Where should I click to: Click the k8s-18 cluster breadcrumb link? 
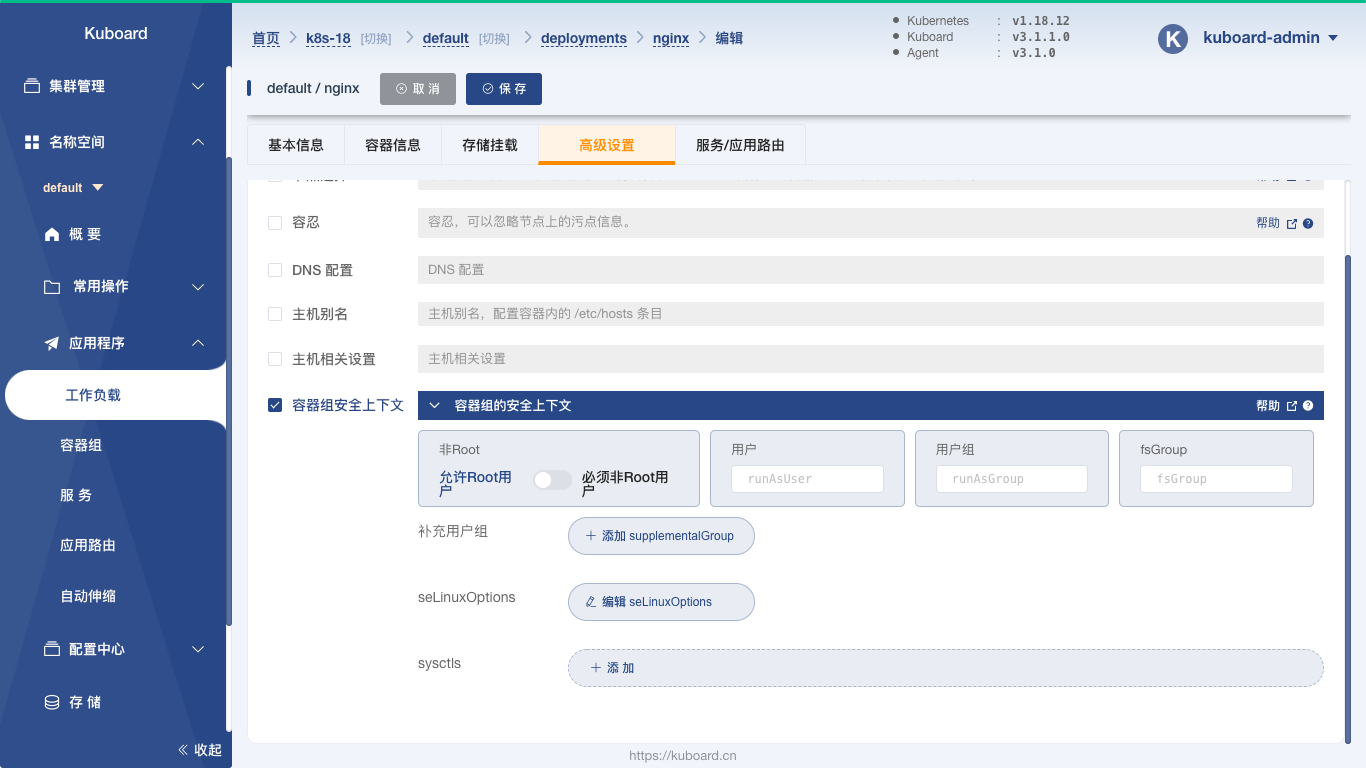328,38
